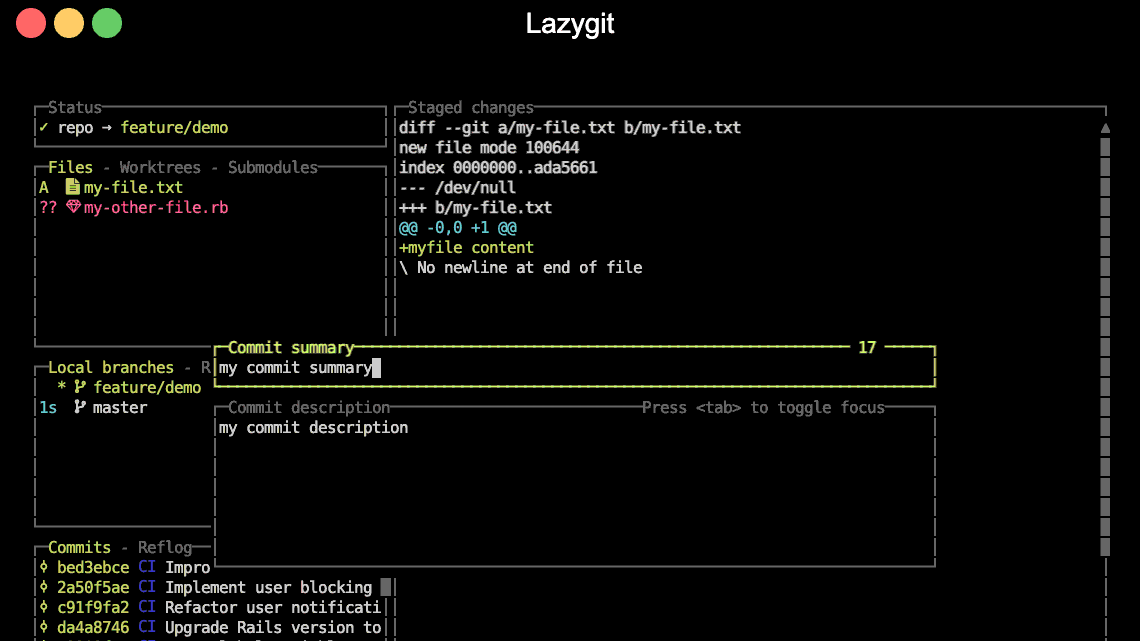
Task: Switch to the Files tab
Action: (71, 167)
